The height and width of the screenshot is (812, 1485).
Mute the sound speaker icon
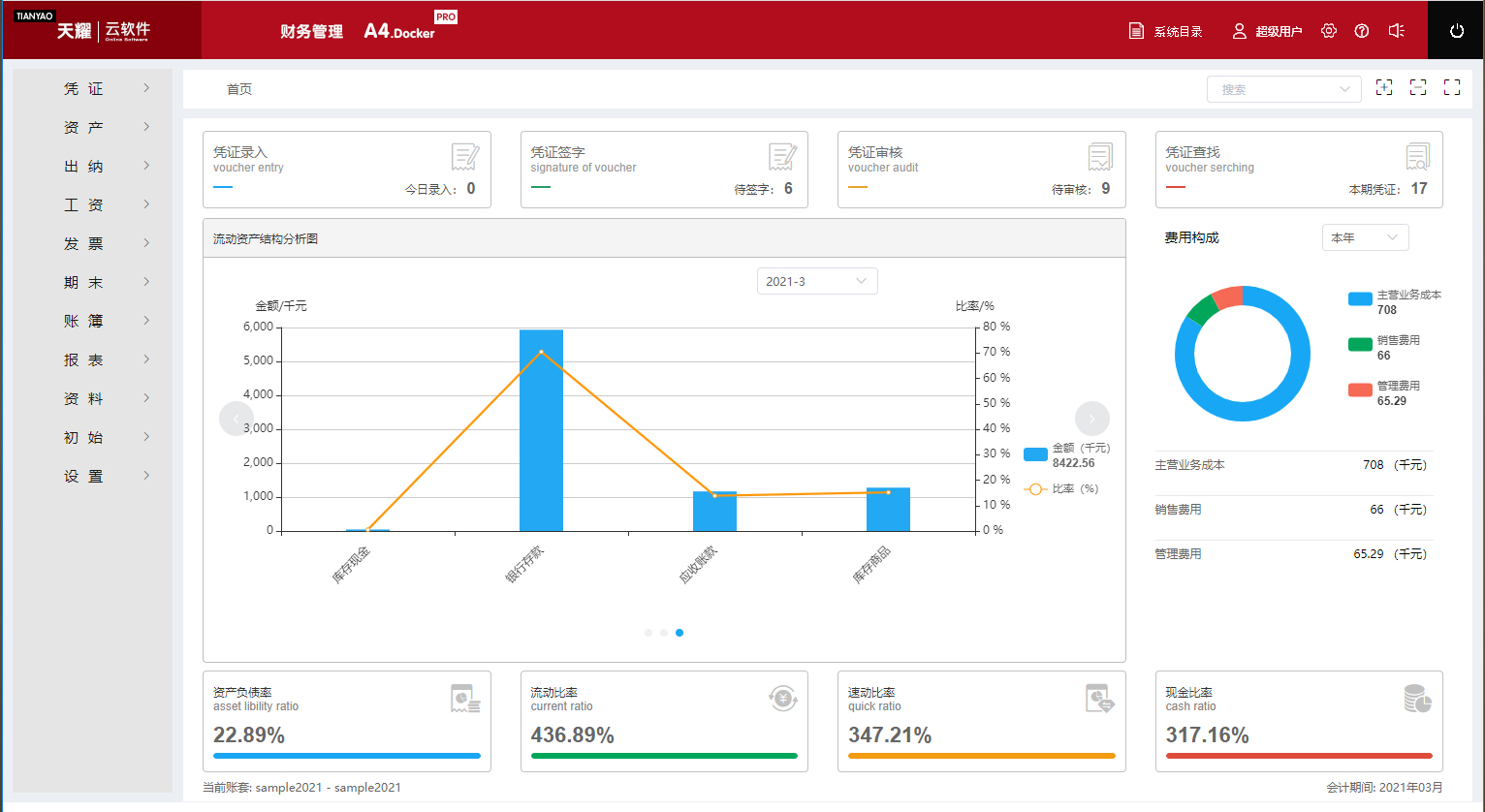[1396, 31]
